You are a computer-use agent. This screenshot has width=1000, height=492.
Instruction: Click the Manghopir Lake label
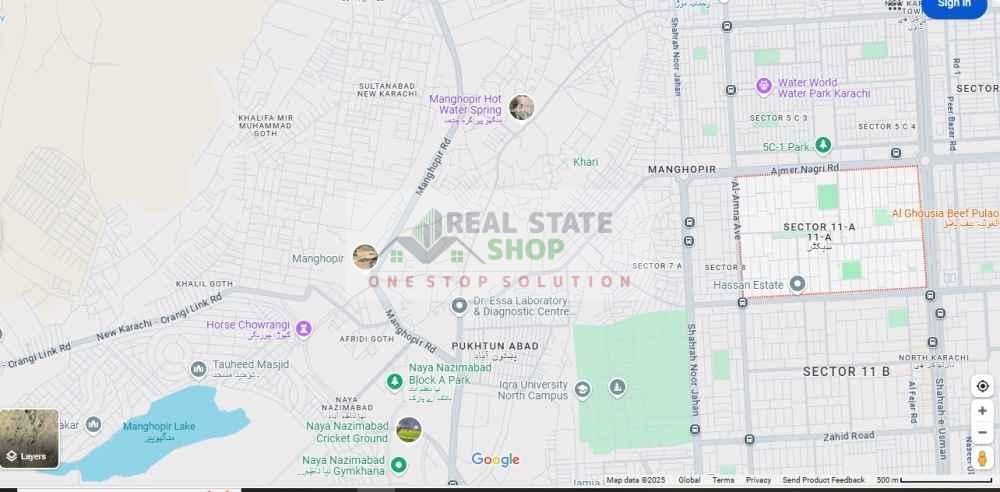[159, 426]
